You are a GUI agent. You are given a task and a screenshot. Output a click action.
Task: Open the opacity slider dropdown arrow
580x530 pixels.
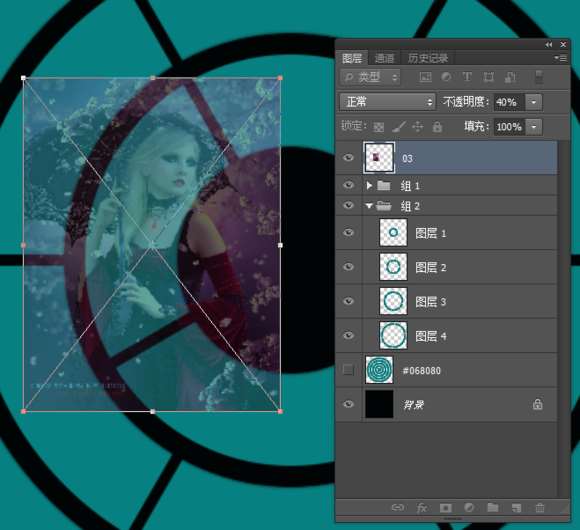534,102
